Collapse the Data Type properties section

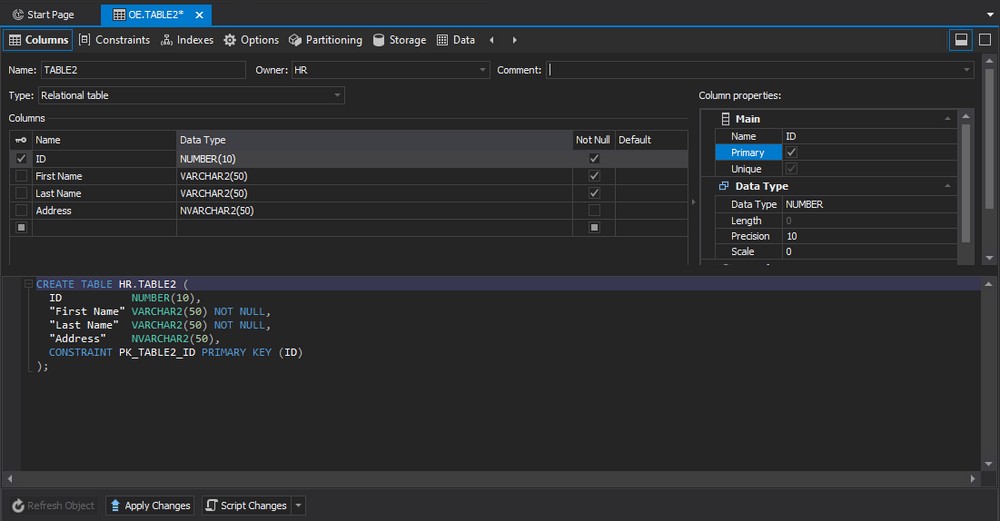point(947,186)
